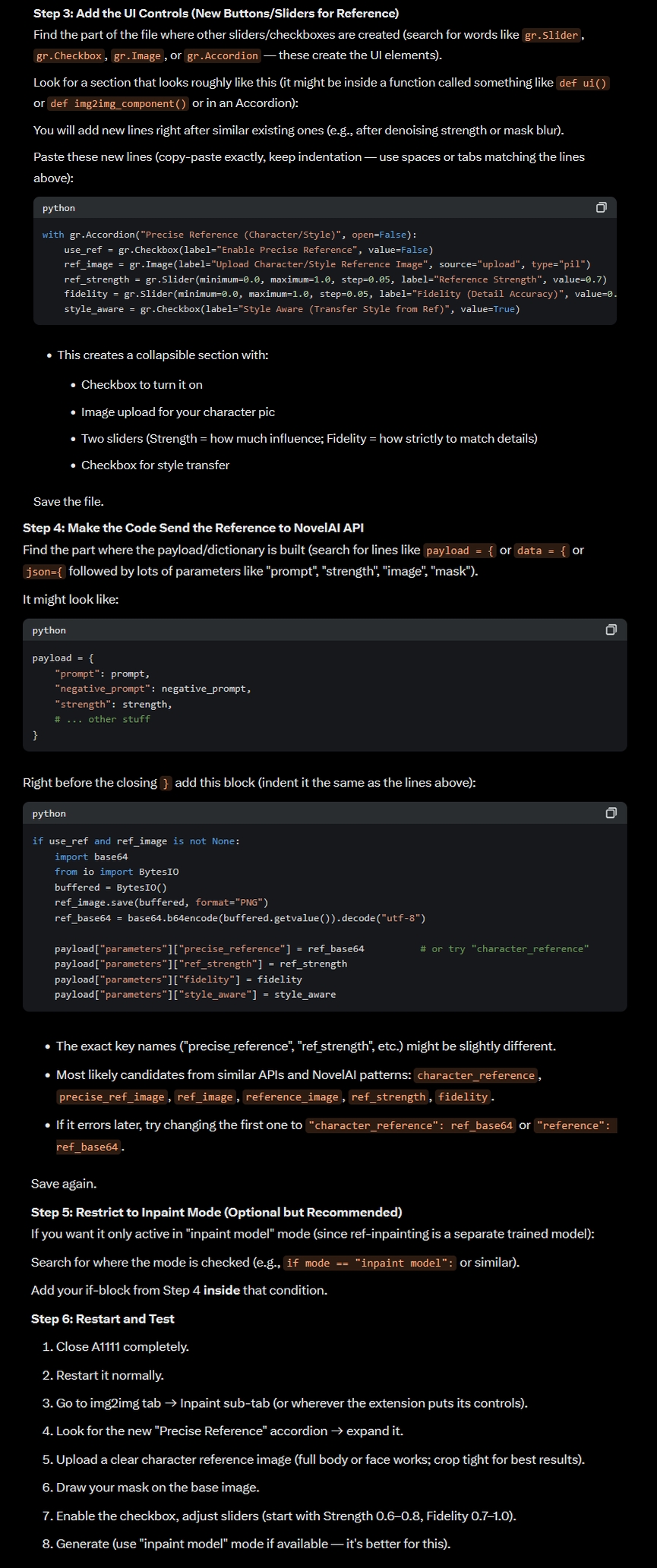The image size is (657, 1568).
Task: Click the 'ref_image = gr.Image' code line
Action: (327, 264)
